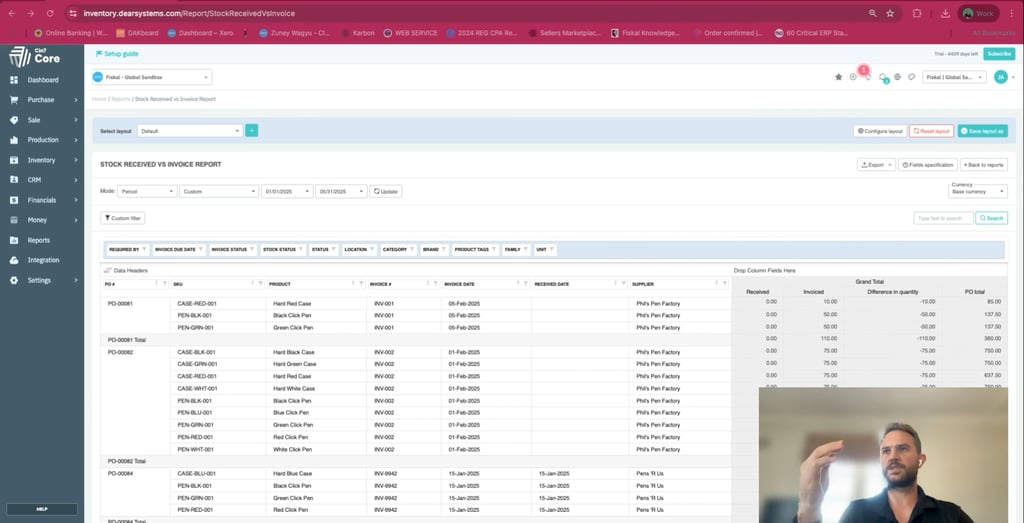Reload the page in browser
1024x523 pixels.
click(x=50, y=13)
